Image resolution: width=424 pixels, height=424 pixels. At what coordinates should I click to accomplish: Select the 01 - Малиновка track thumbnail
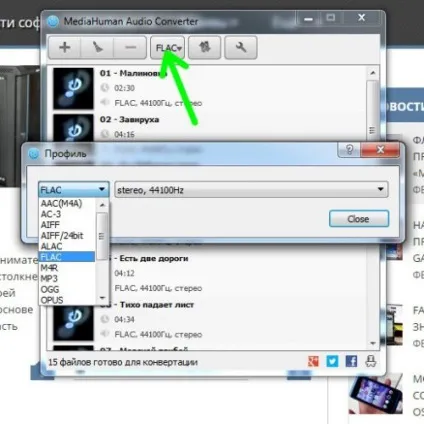coord(73,88)
